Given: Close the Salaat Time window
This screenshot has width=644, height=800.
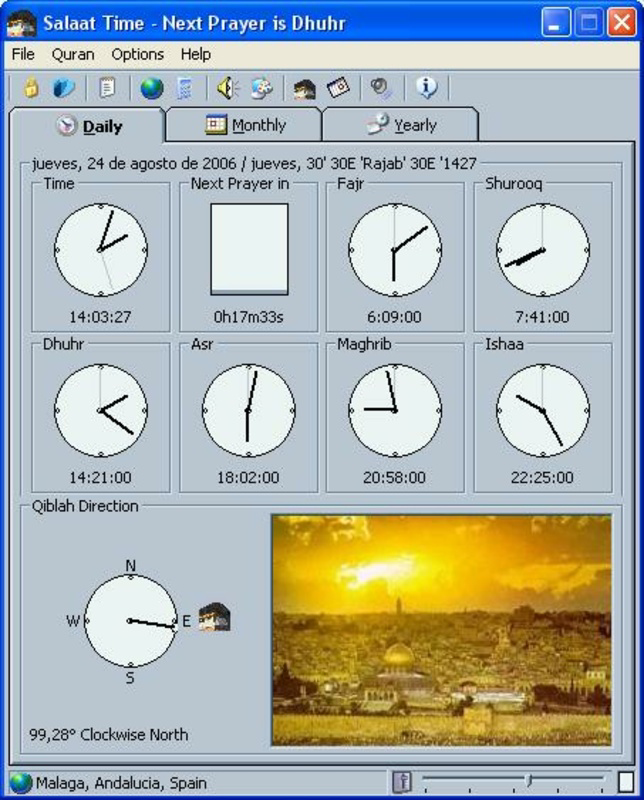Looking at the screenshot, I should click(622, 23).
